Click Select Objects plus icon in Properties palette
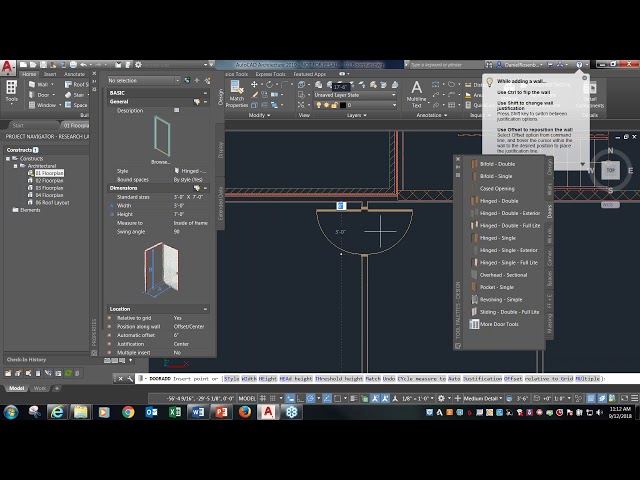This screenshot has height=480, width=640. point(197,80)
